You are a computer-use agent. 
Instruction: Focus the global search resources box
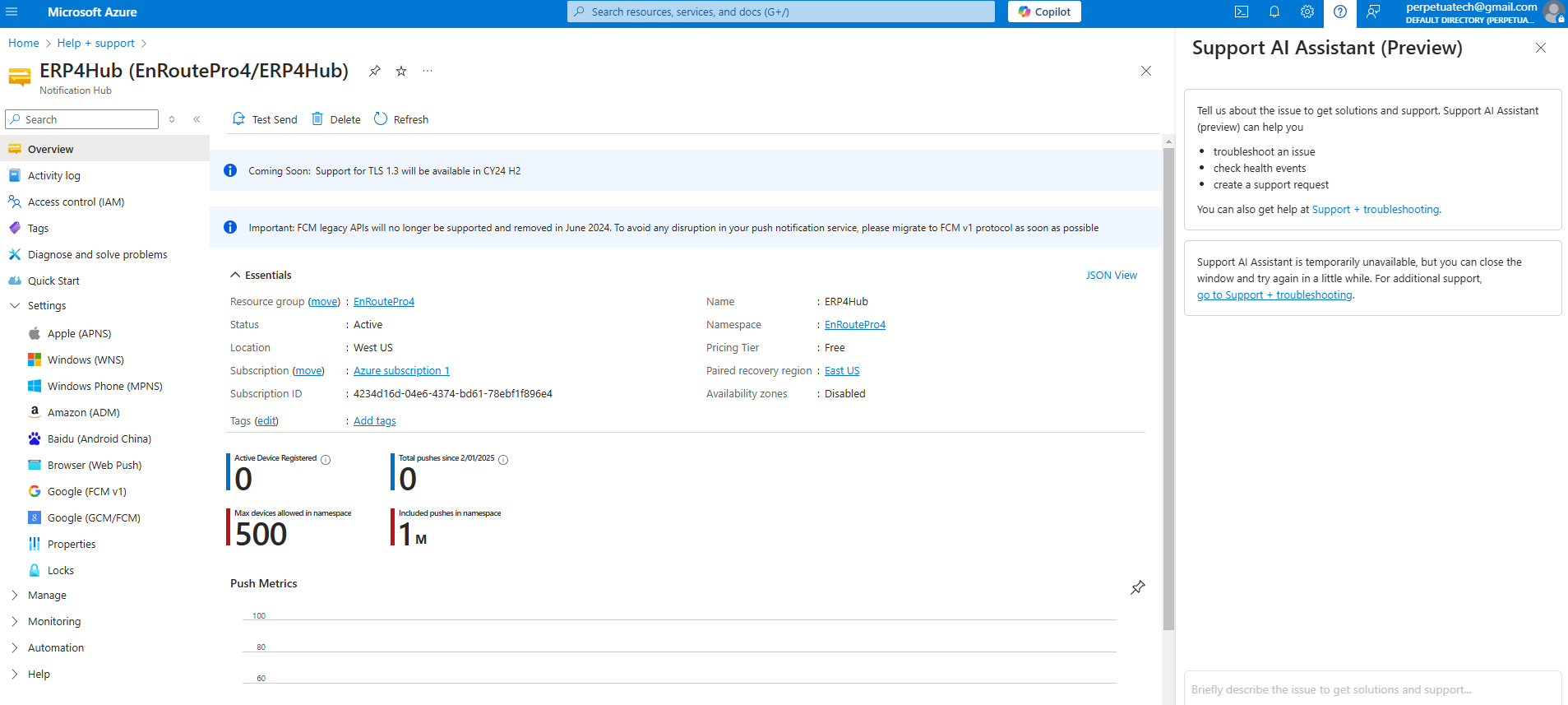click(781, 12)
